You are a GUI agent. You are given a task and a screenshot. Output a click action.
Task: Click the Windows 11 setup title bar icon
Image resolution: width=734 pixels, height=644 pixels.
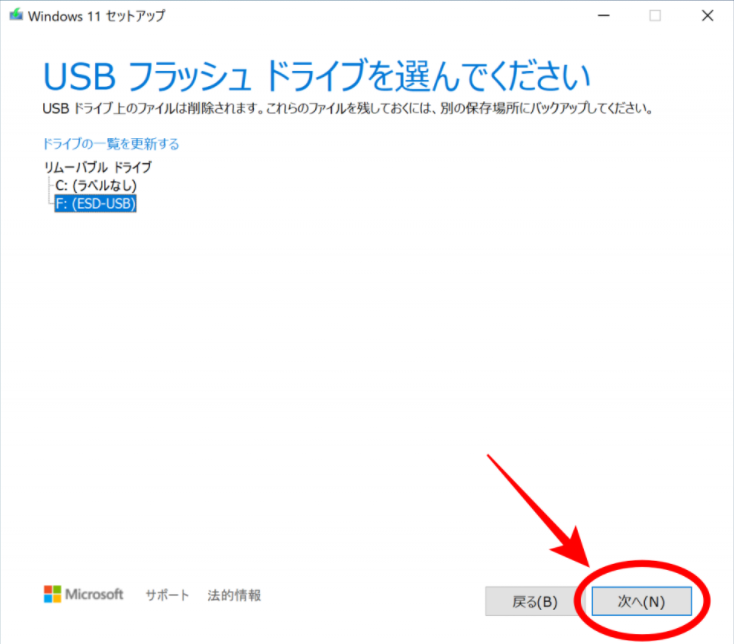pyautogui.click(x=16, y=15)
